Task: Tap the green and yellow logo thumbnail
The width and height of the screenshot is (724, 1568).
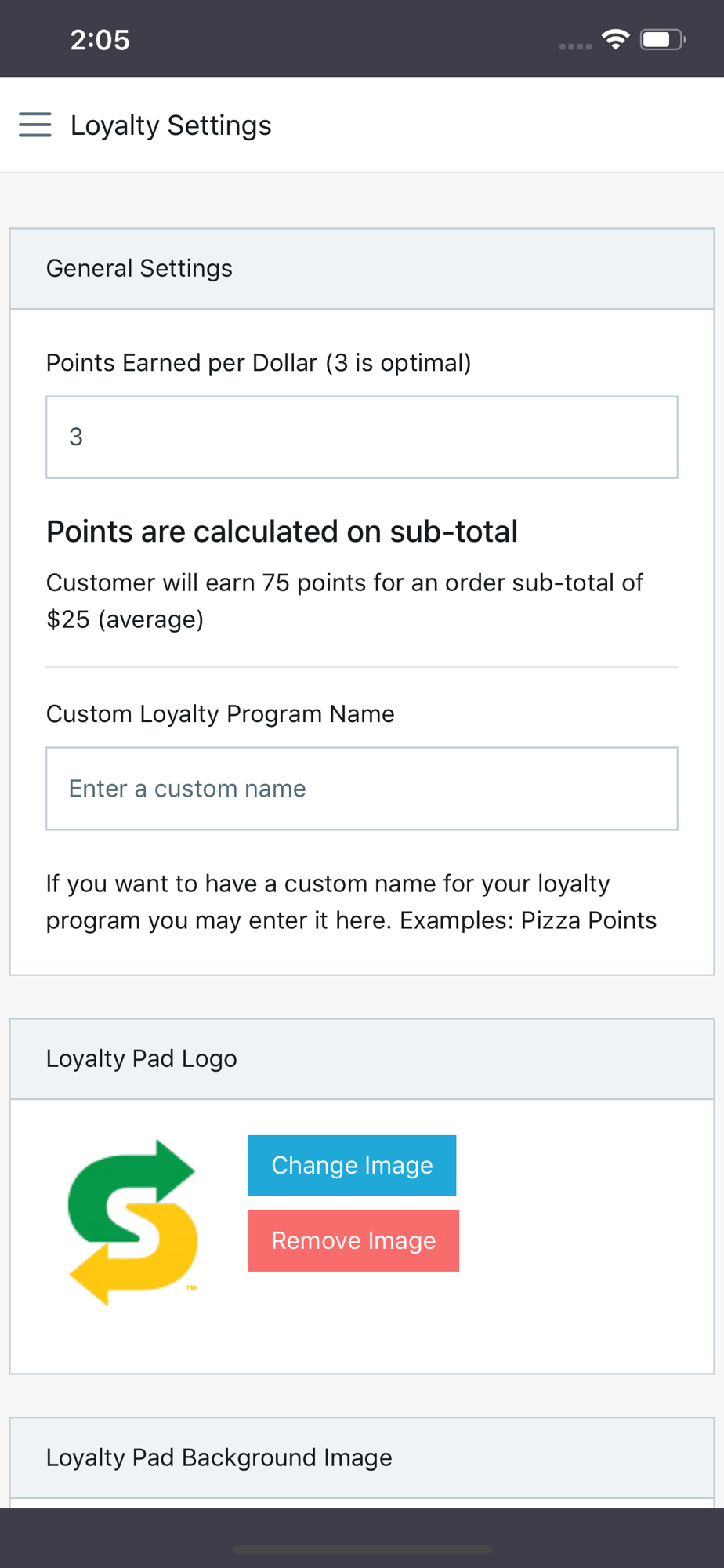Action: point(133,1221)
